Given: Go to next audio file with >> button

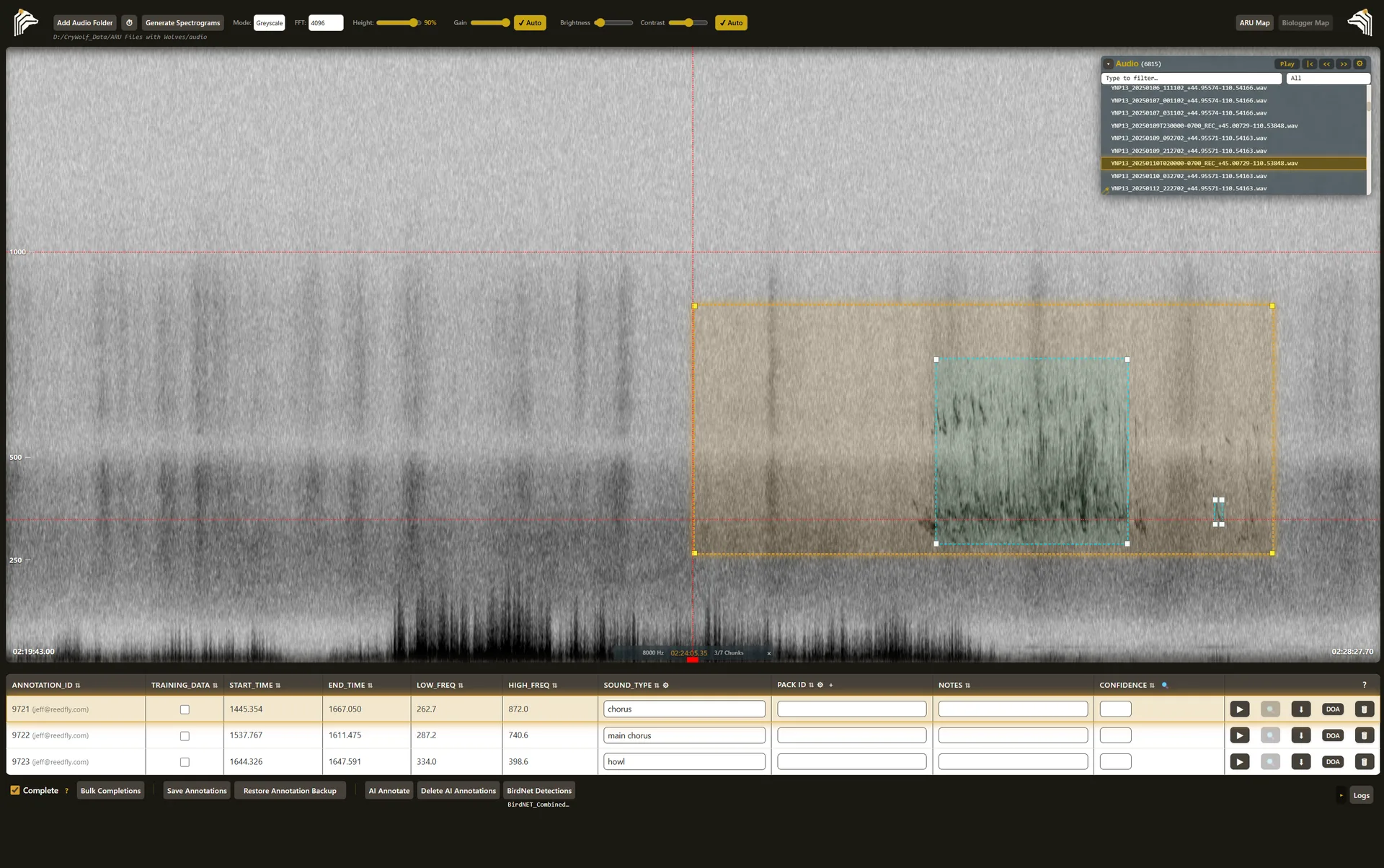Looking at the screenshot, I should tap(1343, 63).
